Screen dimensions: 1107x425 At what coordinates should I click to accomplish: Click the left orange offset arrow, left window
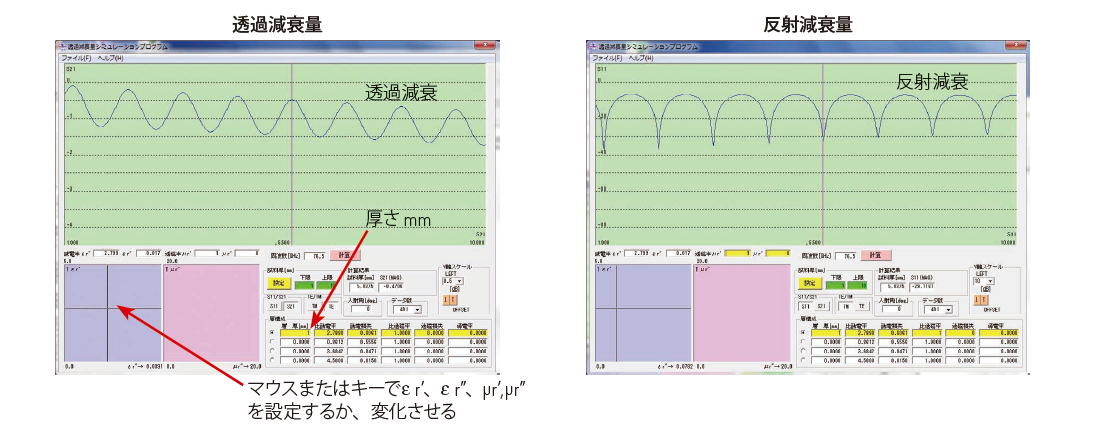(x=445, y=299)
